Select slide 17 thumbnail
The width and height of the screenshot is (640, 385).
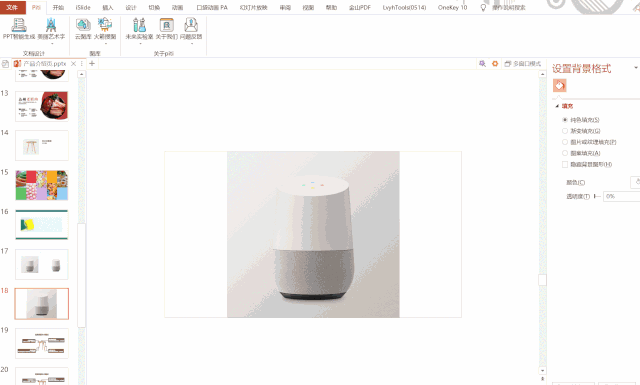(x=42, y=264)
